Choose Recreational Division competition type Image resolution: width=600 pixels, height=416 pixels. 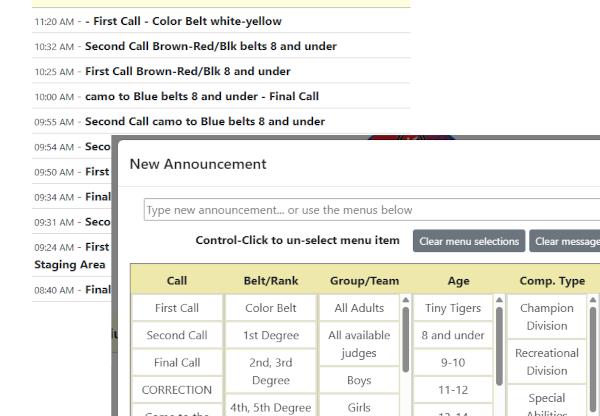546,362
